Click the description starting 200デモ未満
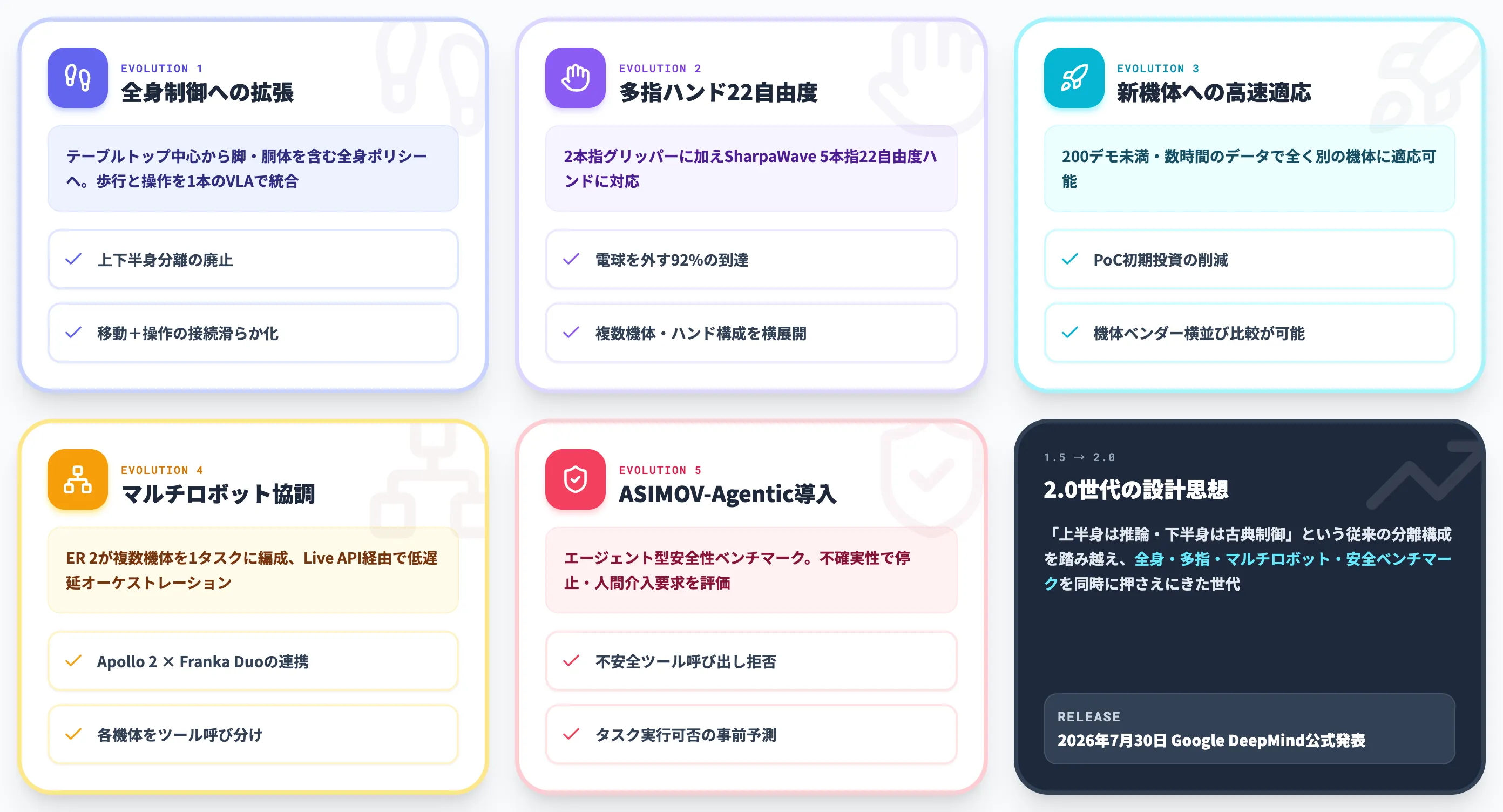 [x=1249, y=168]
